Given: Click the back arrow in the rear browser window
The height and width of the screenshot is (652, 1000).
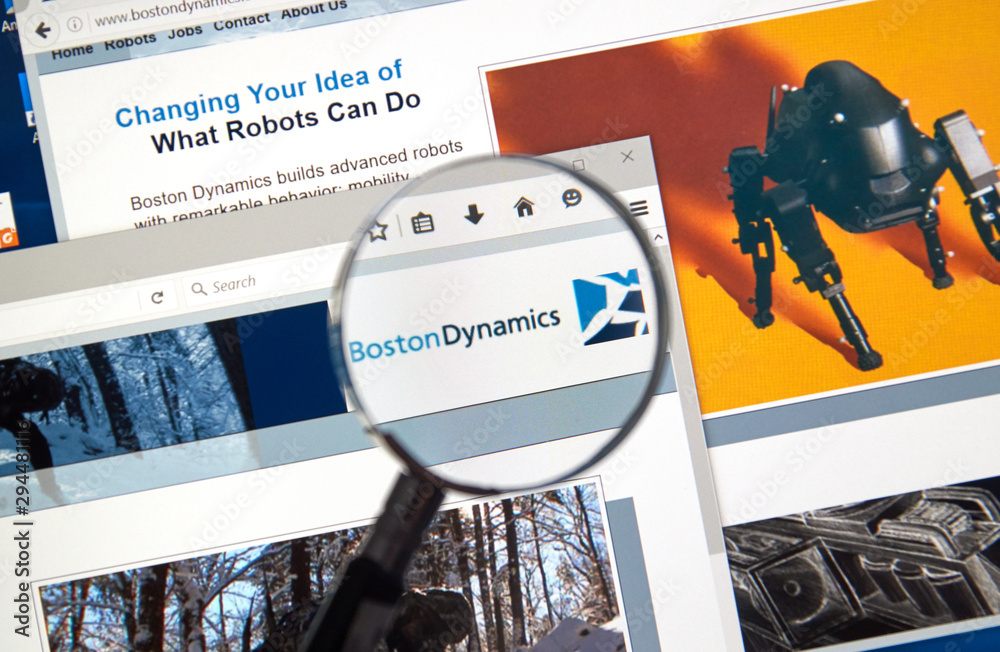Looking at the screenshot, I should pos(43,29).
